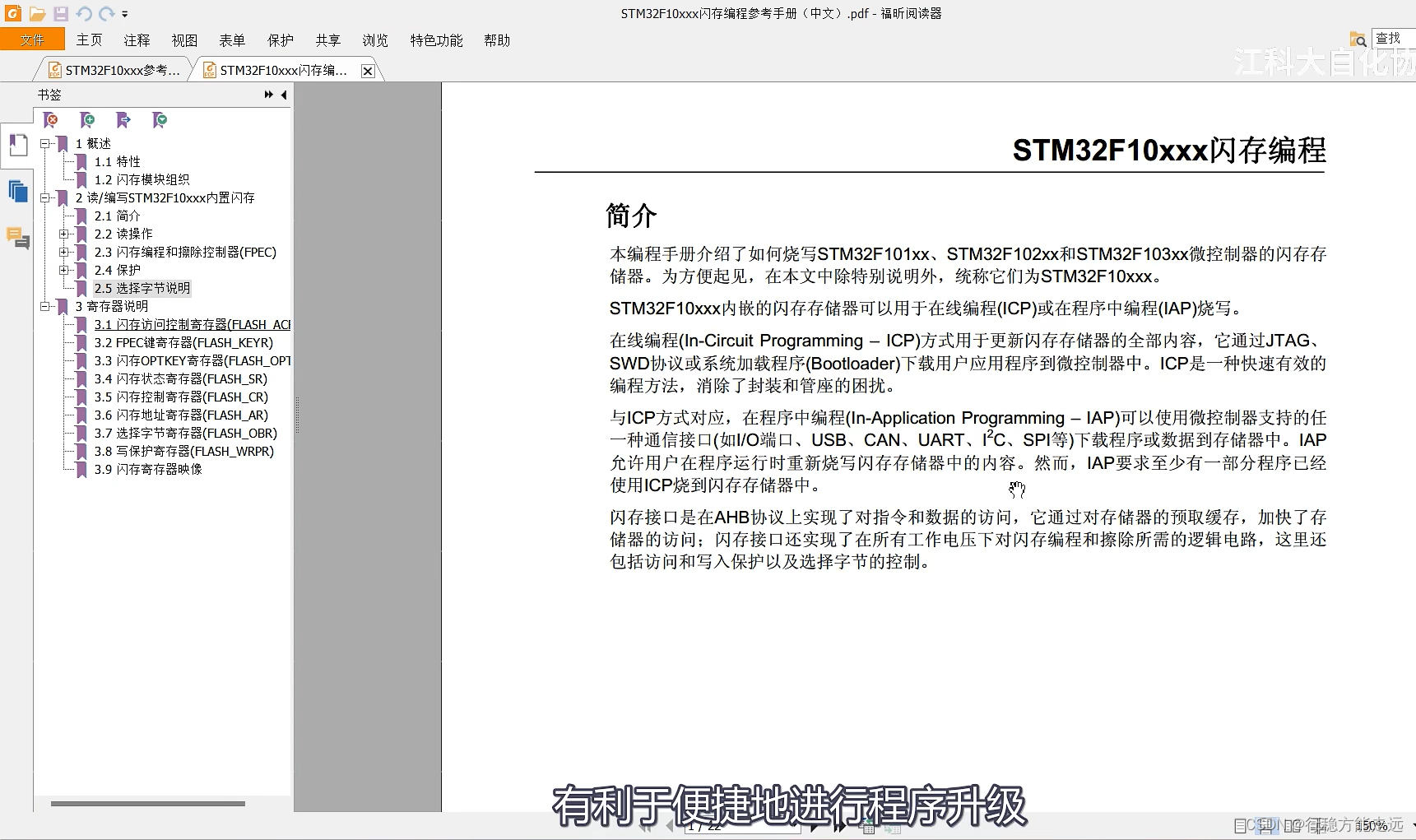Image resolution: width=1416 pixels, height=840 pixels.
Task: Collapse the bookmark panel with left arrow
Action: pos(284,95)
